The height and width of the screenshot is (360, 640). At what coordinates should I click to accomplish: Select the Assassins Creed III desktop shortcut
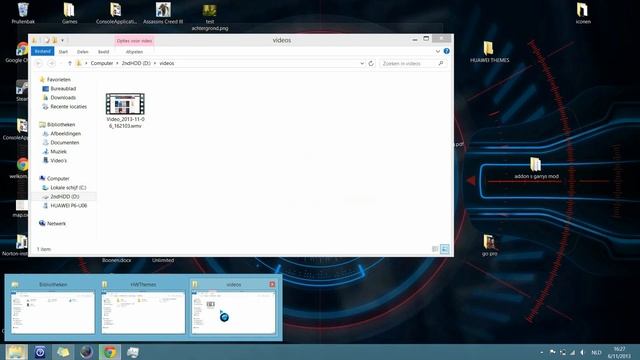click(x=163, y=13)
